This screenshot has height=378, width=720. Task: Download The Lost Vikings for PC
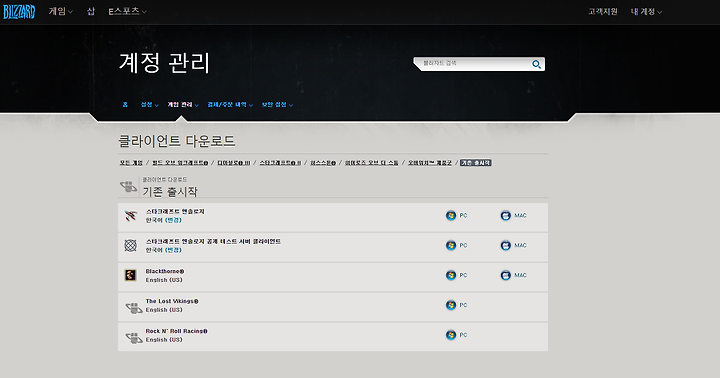pyautogui.click(x=456, y=305)
